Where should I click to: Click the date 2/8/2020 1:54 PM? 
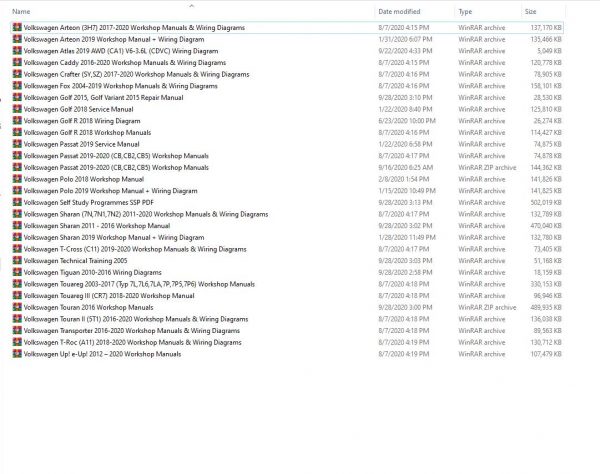(x=403, y=179)
